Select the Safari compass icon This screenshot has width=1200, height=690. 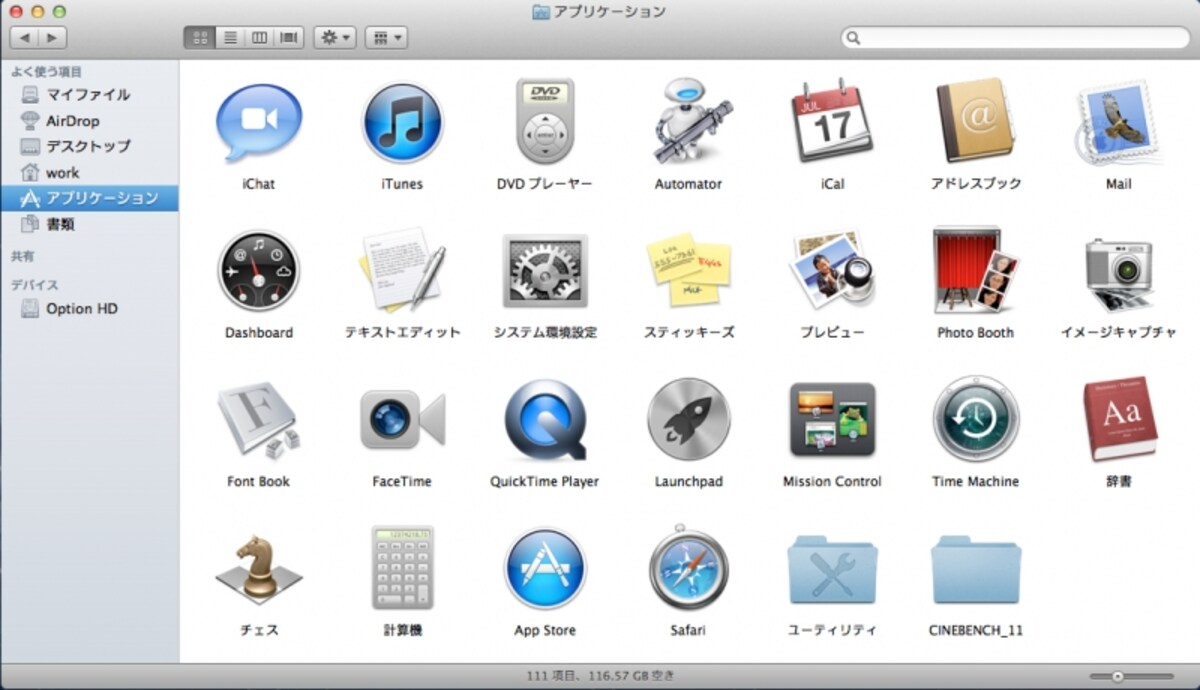click(x=688, y=567)
